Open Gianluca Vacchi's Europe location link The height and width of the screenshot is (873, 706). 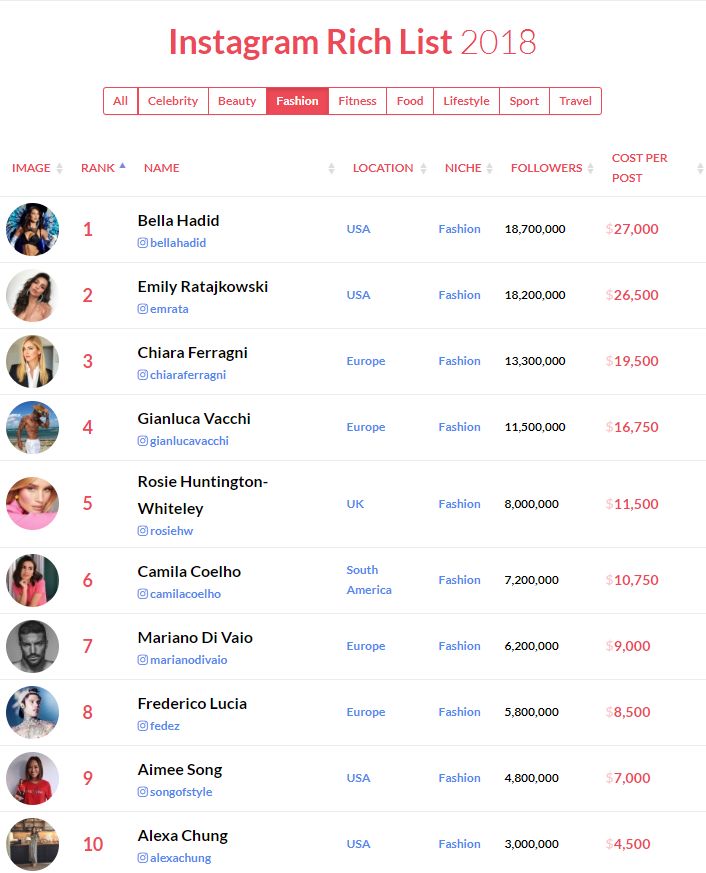coord(366,427)
